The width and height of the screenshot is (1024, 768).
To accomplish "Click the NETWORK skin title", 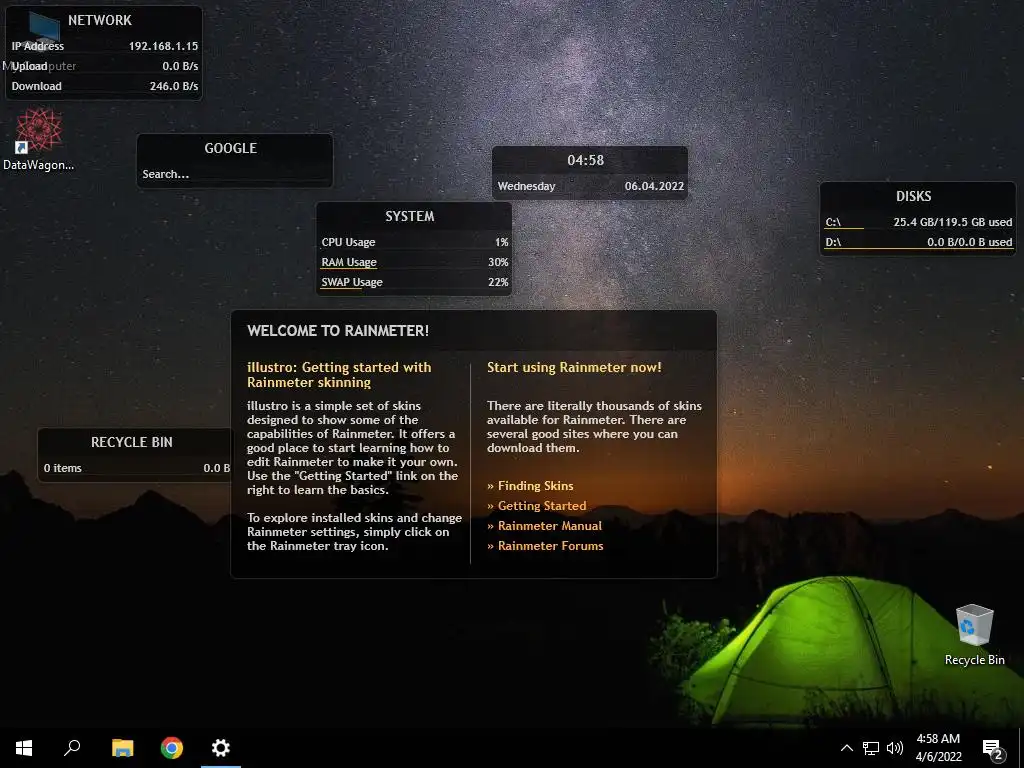I will tap(100, 20).
